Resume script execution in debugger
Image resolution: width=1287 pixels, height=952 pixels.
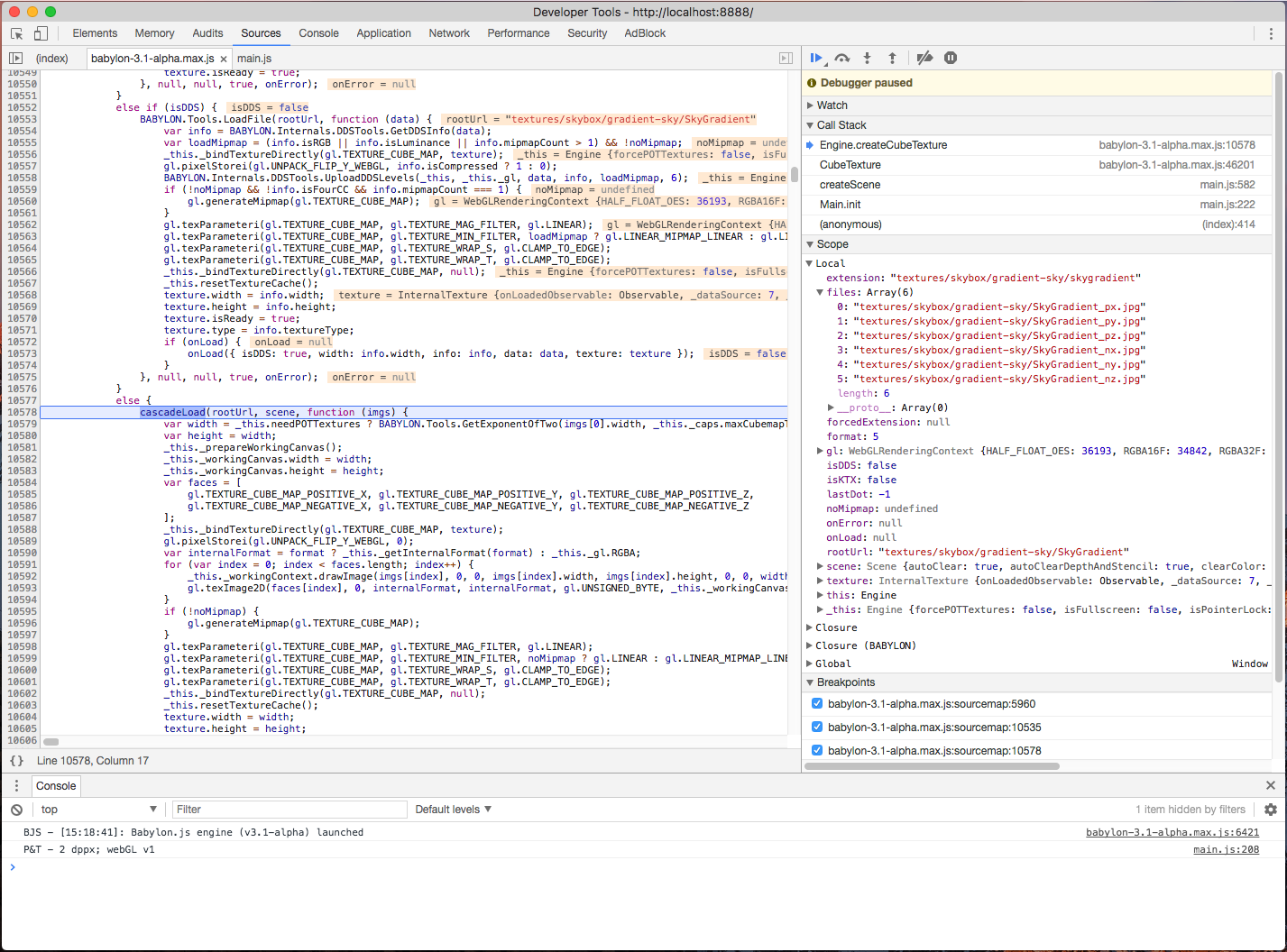tap(816, 58)
